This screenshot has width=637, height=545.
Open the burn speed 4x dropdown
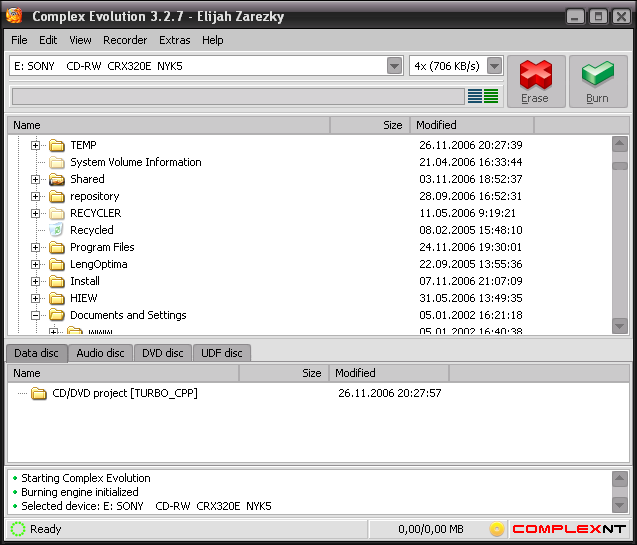click(494, 66)
